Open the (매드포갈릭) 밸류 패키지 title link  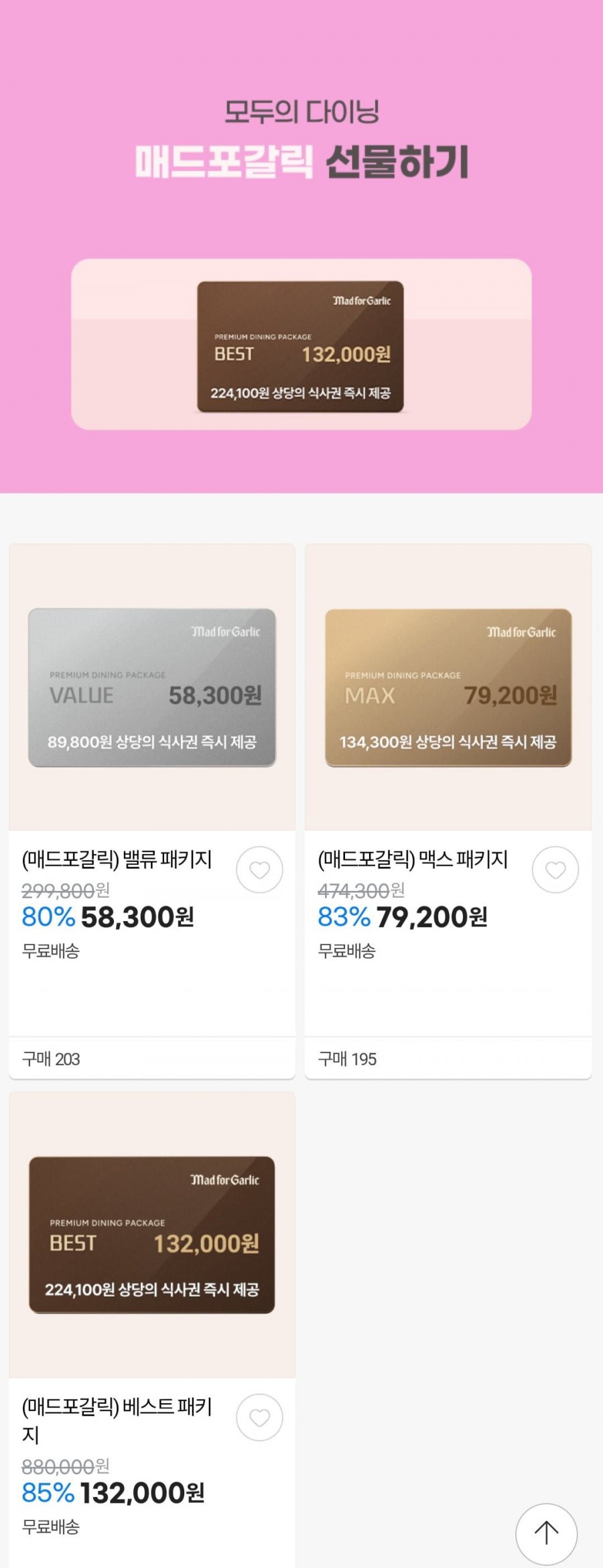click(x=117, y=859)
